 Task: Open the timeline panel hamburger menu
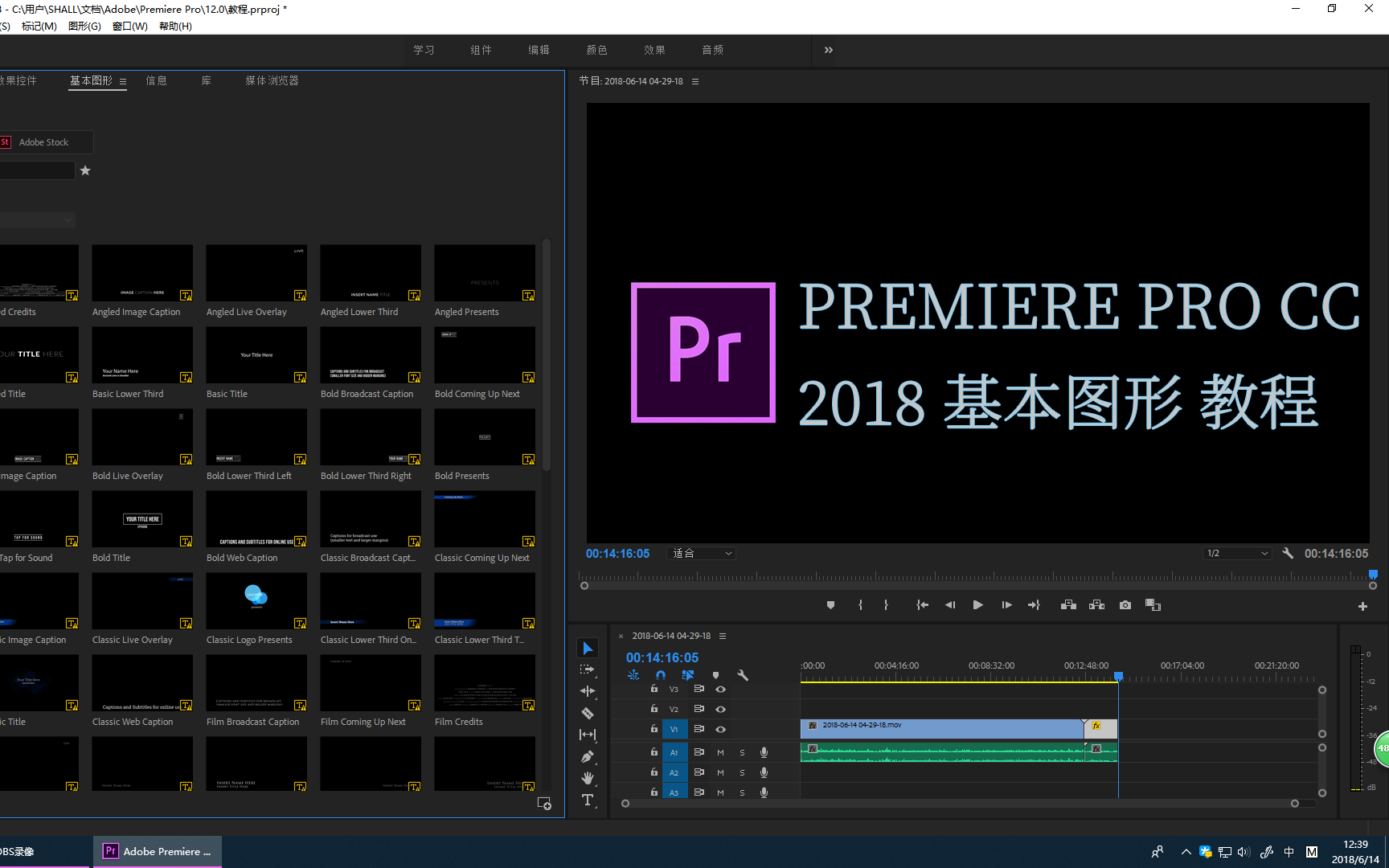coord(722,636)
